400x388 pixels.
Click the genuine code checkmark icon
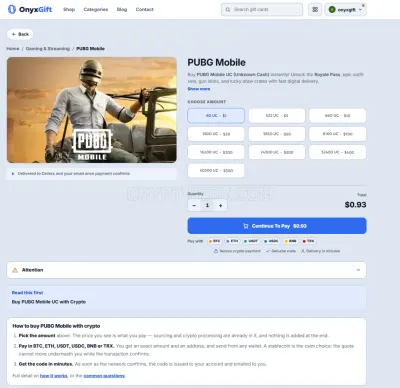click(268, 251)
